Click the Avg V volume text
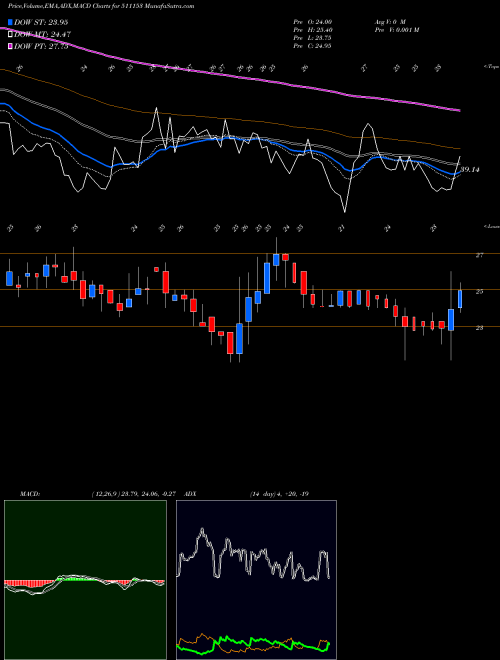Image resolution: width=500 pixels, height=660 pixels. (x=389, y=21)
